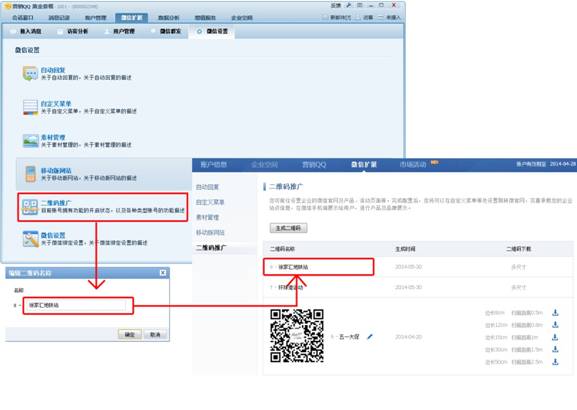The width and height of the screenshot is (577, 410).
Task: Open the 自定义菜单 list icon
Action: (x=30, y=107)
